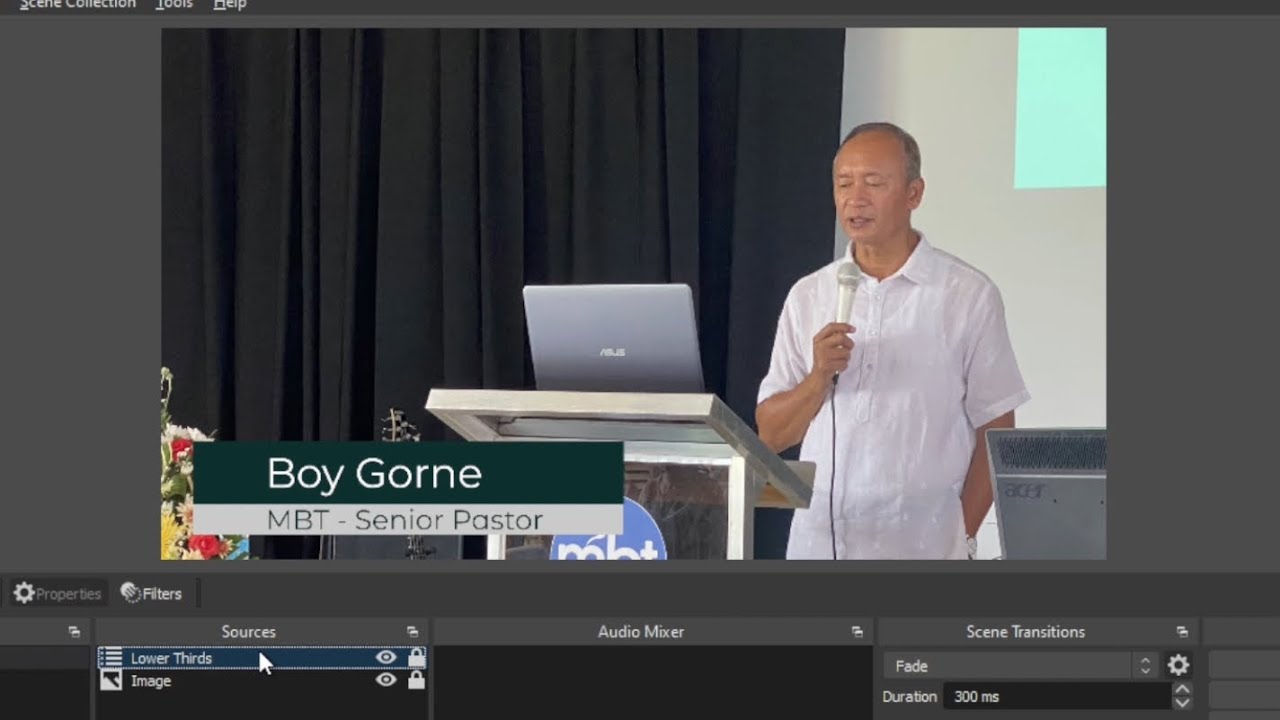Open Filters for the selected source

[151, 593]
